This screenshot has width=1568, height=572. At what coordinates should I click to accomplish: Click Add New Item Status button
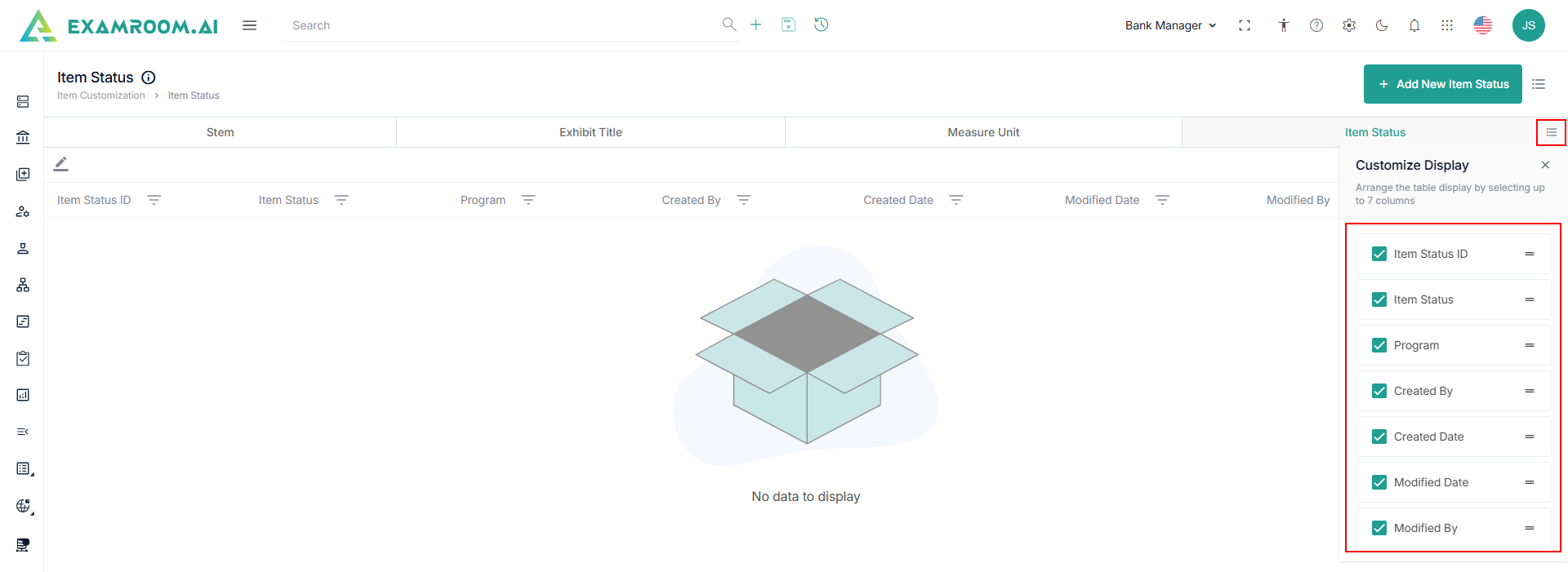[x=1442, y=84]
